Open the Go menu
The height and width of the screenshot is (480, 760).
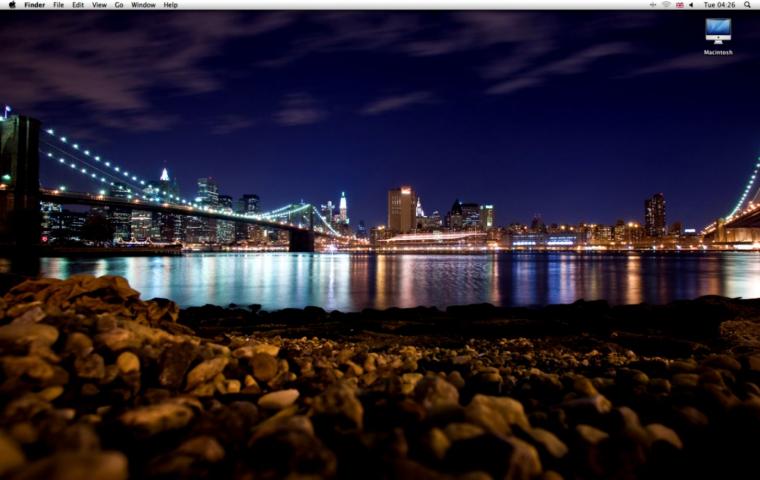pos(119,5)
